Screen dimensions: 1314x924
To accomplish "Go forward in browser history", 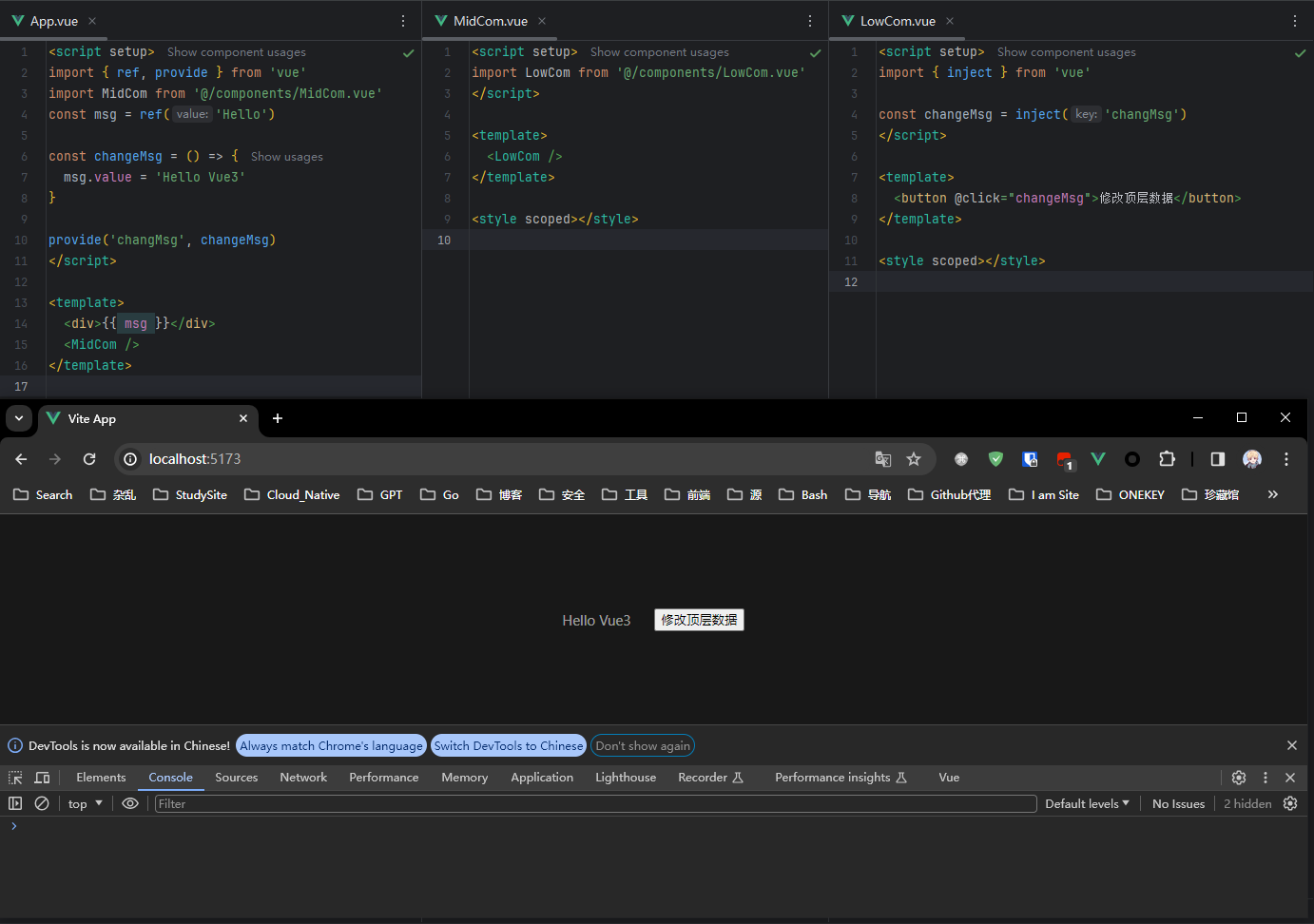I will click(55, 459).
